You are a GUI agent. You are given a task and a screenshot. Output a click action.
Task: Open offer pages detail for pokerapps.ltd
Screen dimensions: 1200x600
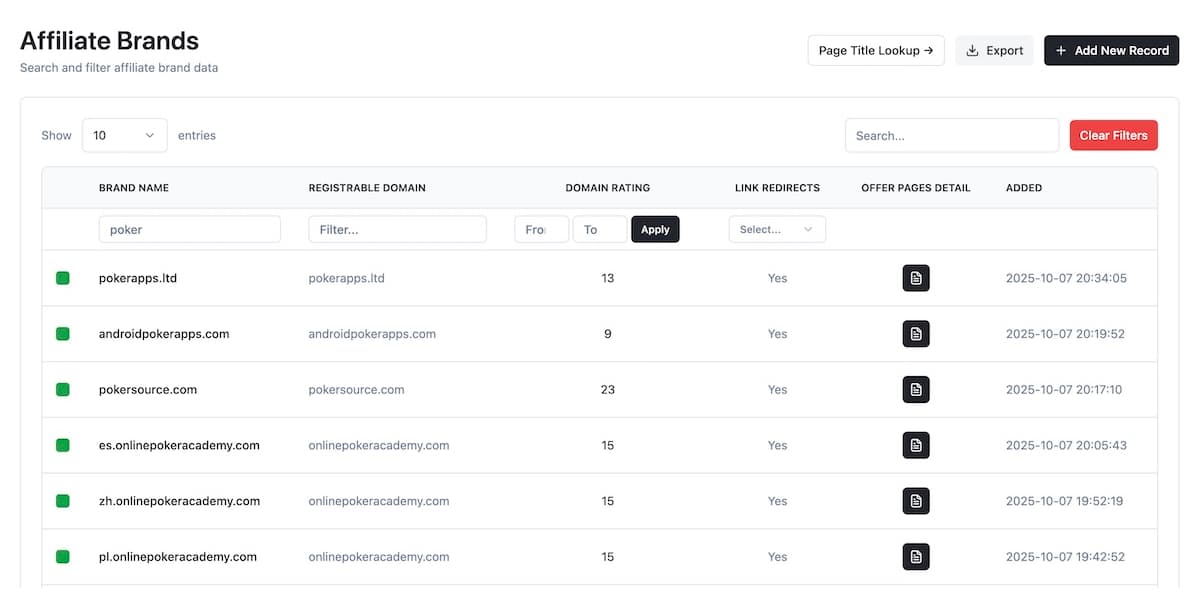pyautogui.click(x=916, y=278)
